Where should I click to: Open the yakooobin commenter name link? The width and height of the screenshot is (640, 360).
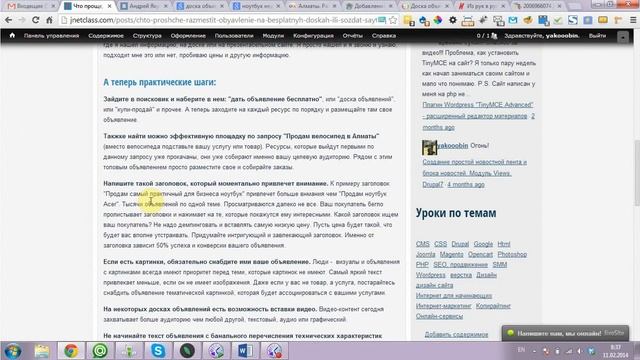point(453,145)
